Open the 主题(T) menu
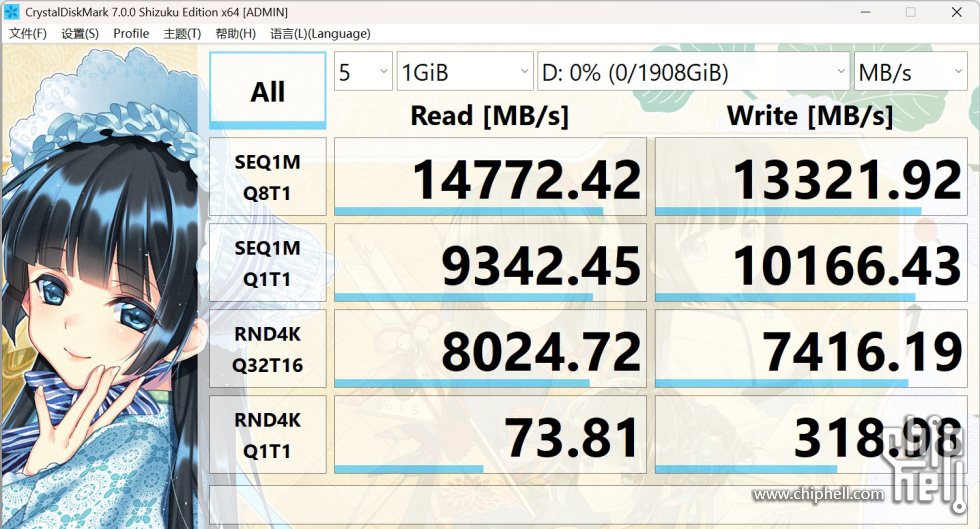This screenshot has height=529, width=980. click(182, 34)
